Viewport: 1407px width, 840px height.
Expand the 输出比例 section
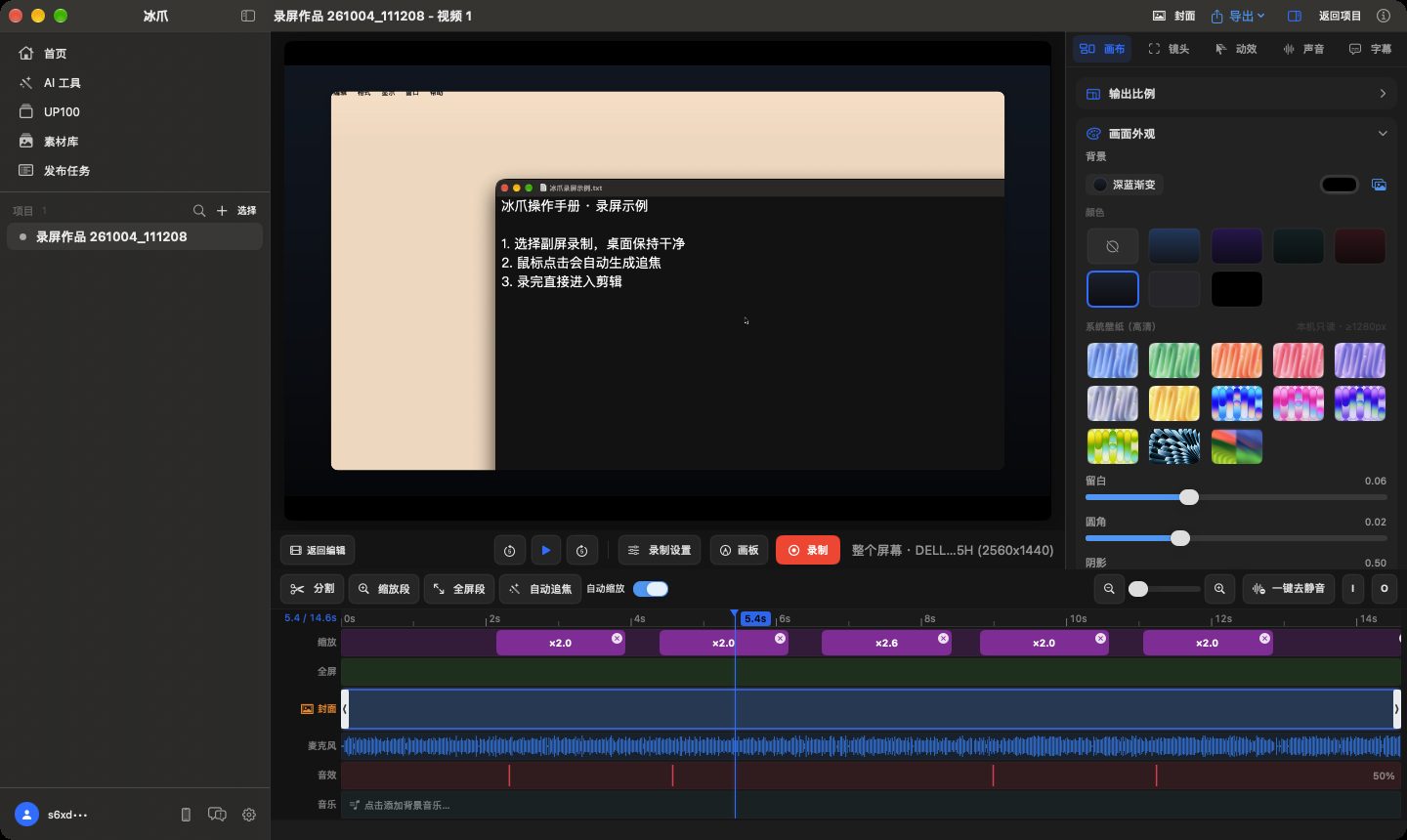1236,94
